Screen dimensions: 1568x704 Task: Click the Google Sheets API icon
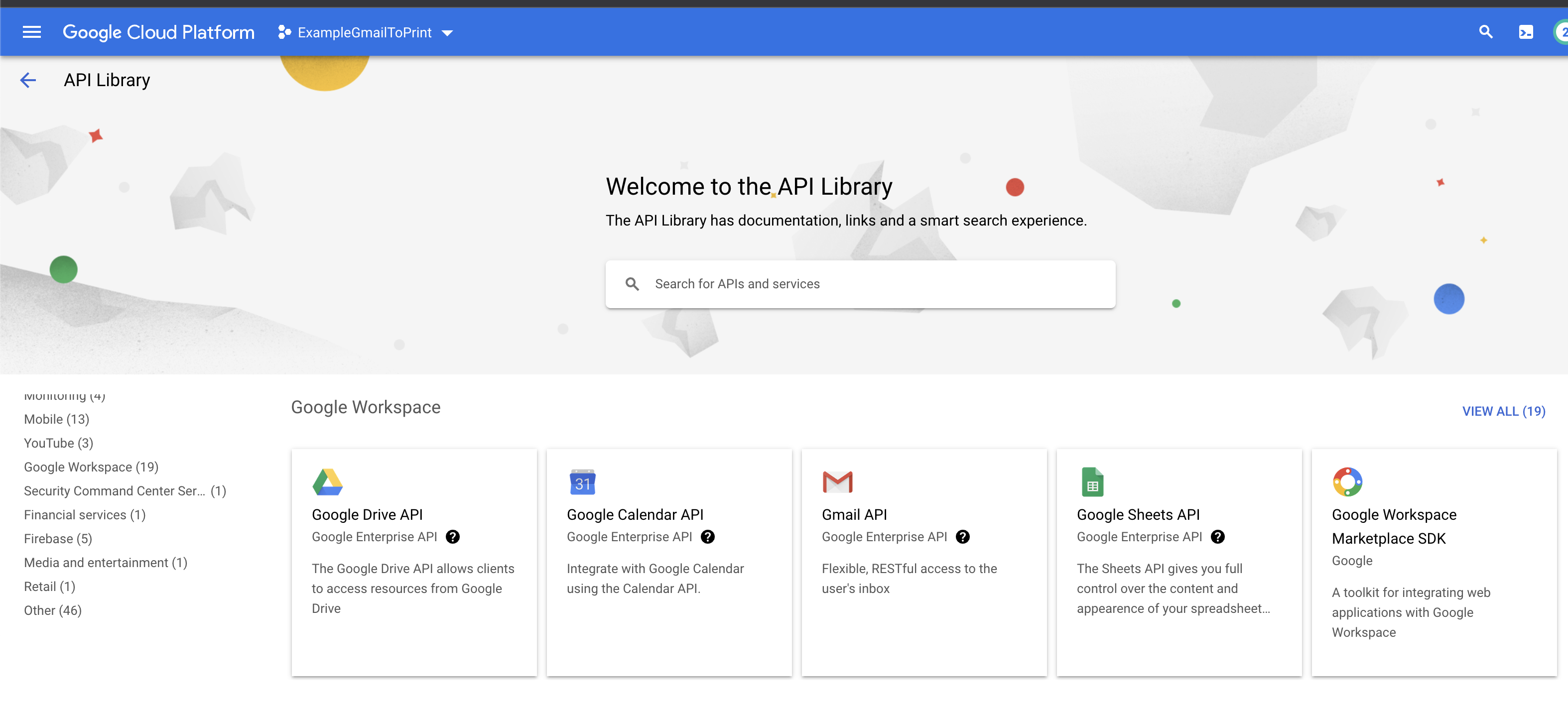tap(1092, 482)
